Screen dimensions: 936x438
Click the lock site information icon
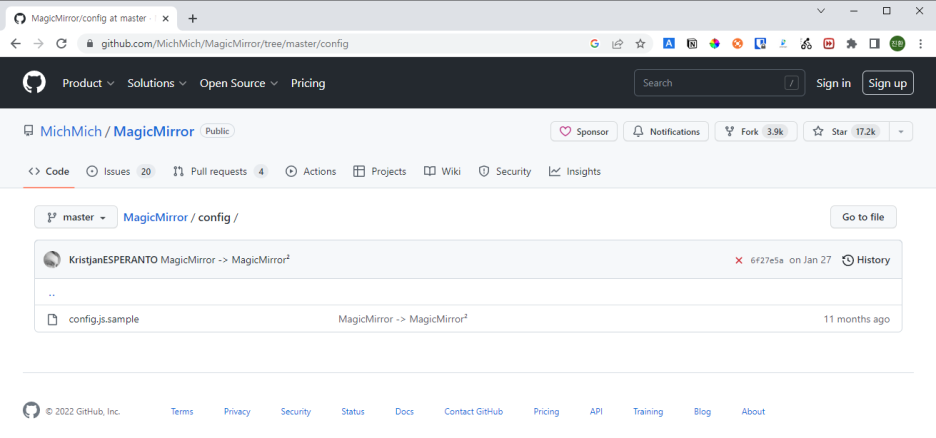pos(90,44)
